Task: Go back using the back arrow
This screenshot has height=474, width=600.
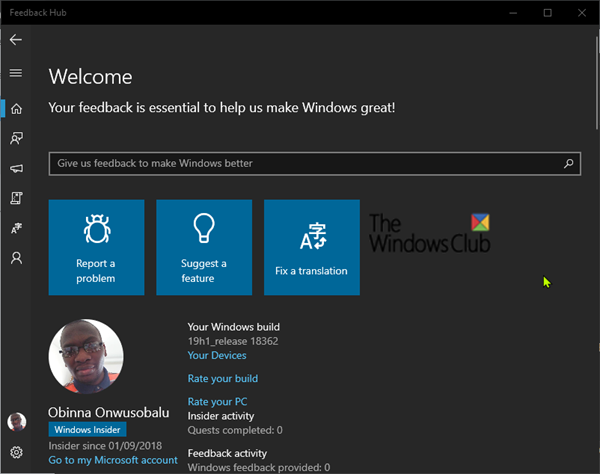Action: point(16,39)
